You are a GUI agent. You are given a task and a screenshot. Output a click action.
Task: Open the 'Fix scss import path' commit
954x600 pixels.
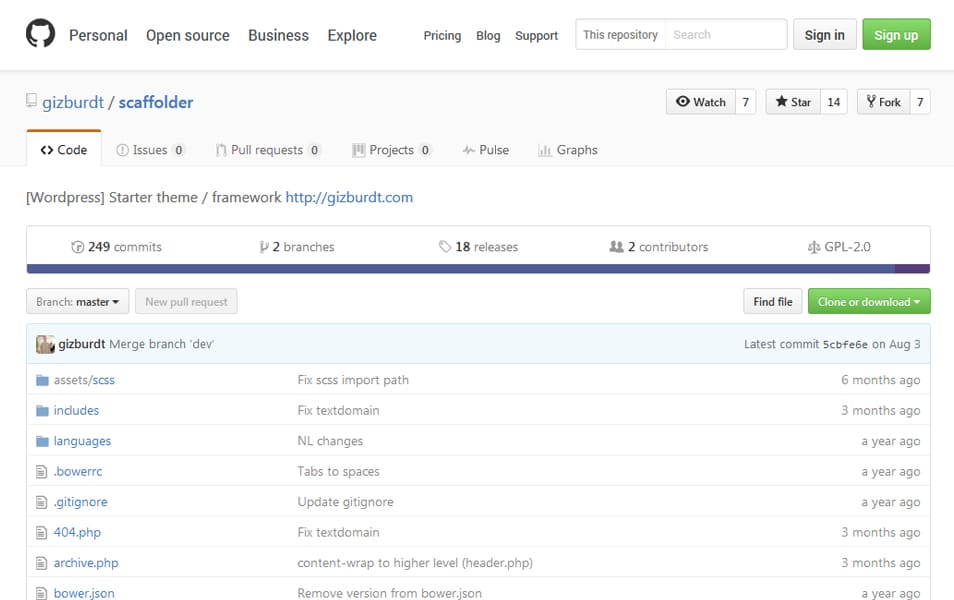353,380
